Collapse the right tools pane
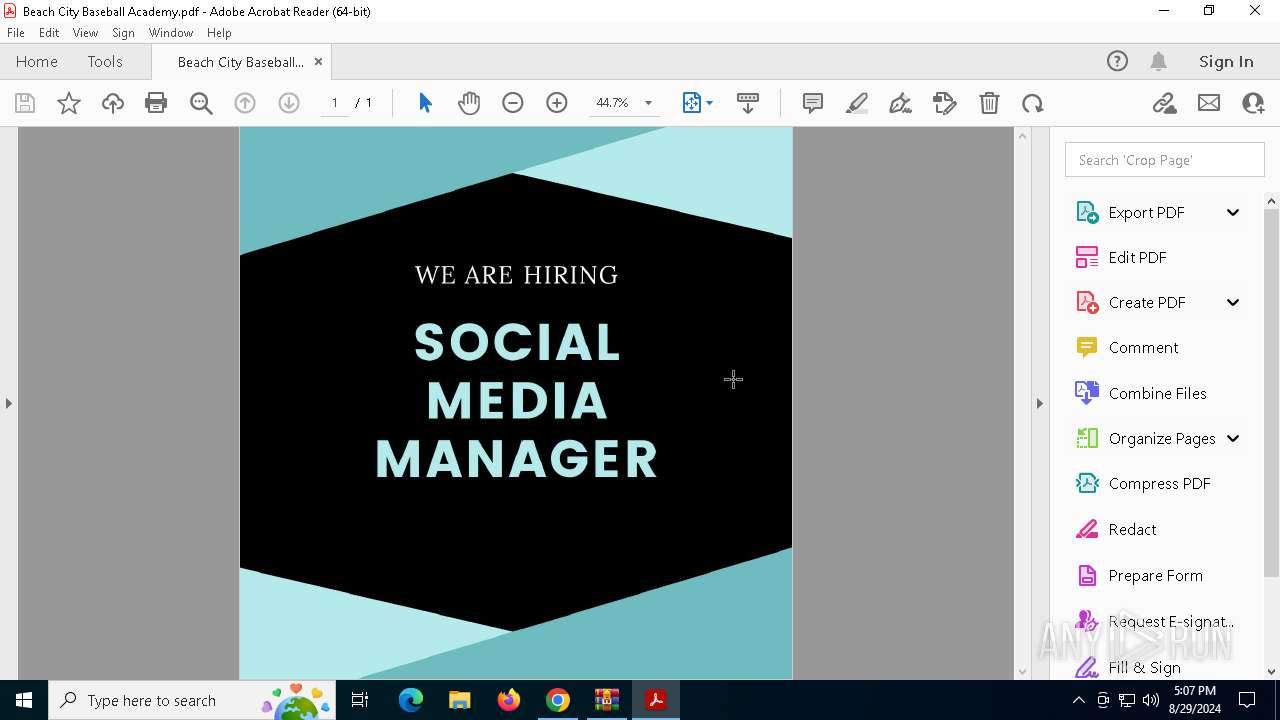This screenshot has height=720, width=1280. pos(1040,403)
